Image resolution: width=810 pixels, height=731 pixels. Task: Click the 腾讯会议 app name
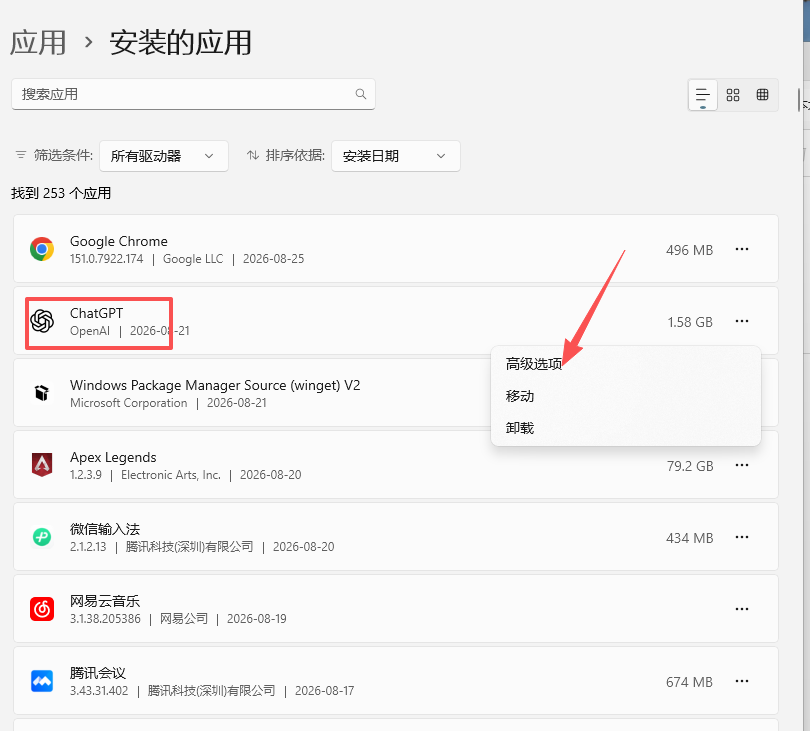(x=98, y=673)
